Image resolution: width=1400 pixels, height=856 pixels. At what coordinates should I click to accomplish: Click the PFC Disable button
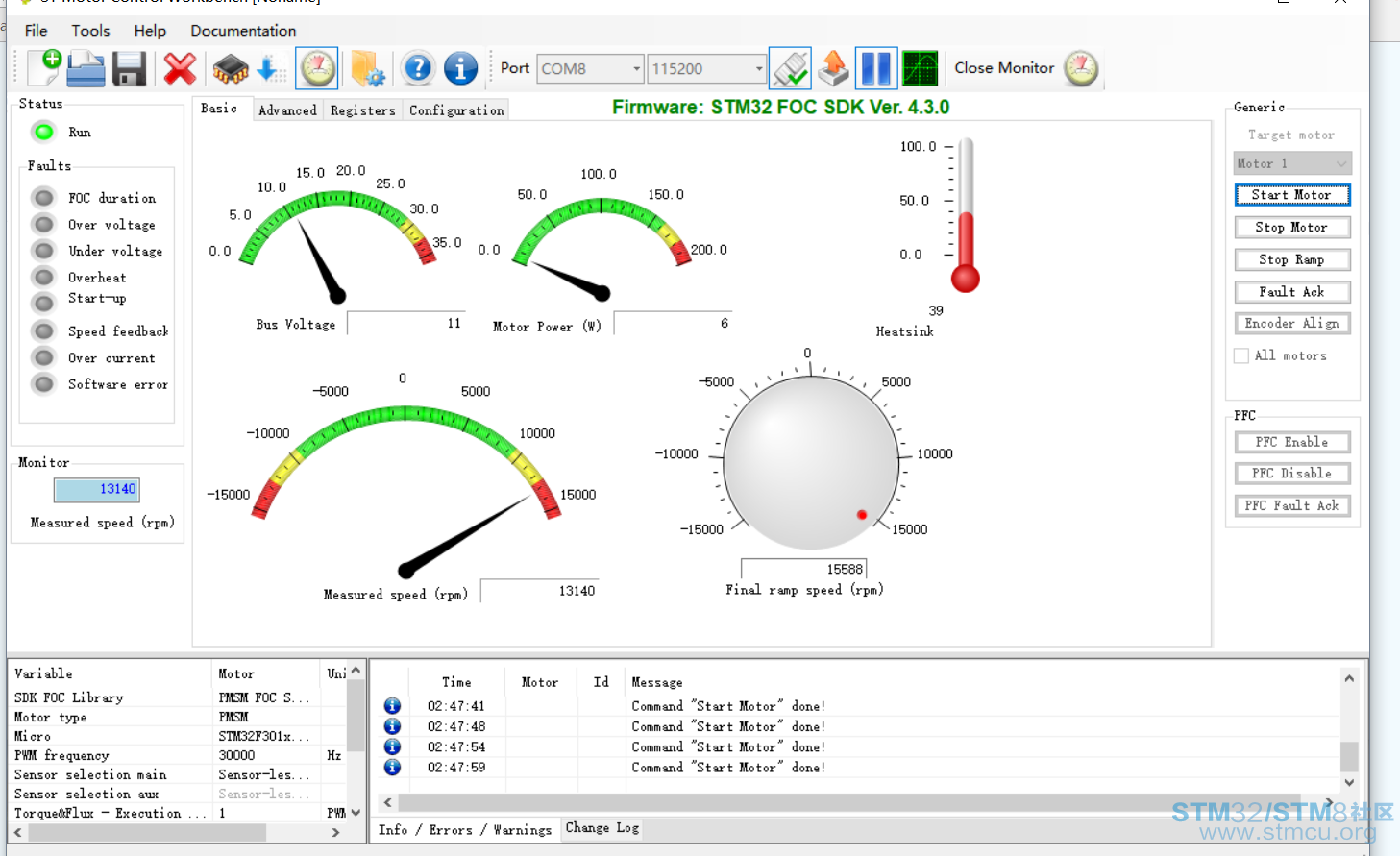1292,474
